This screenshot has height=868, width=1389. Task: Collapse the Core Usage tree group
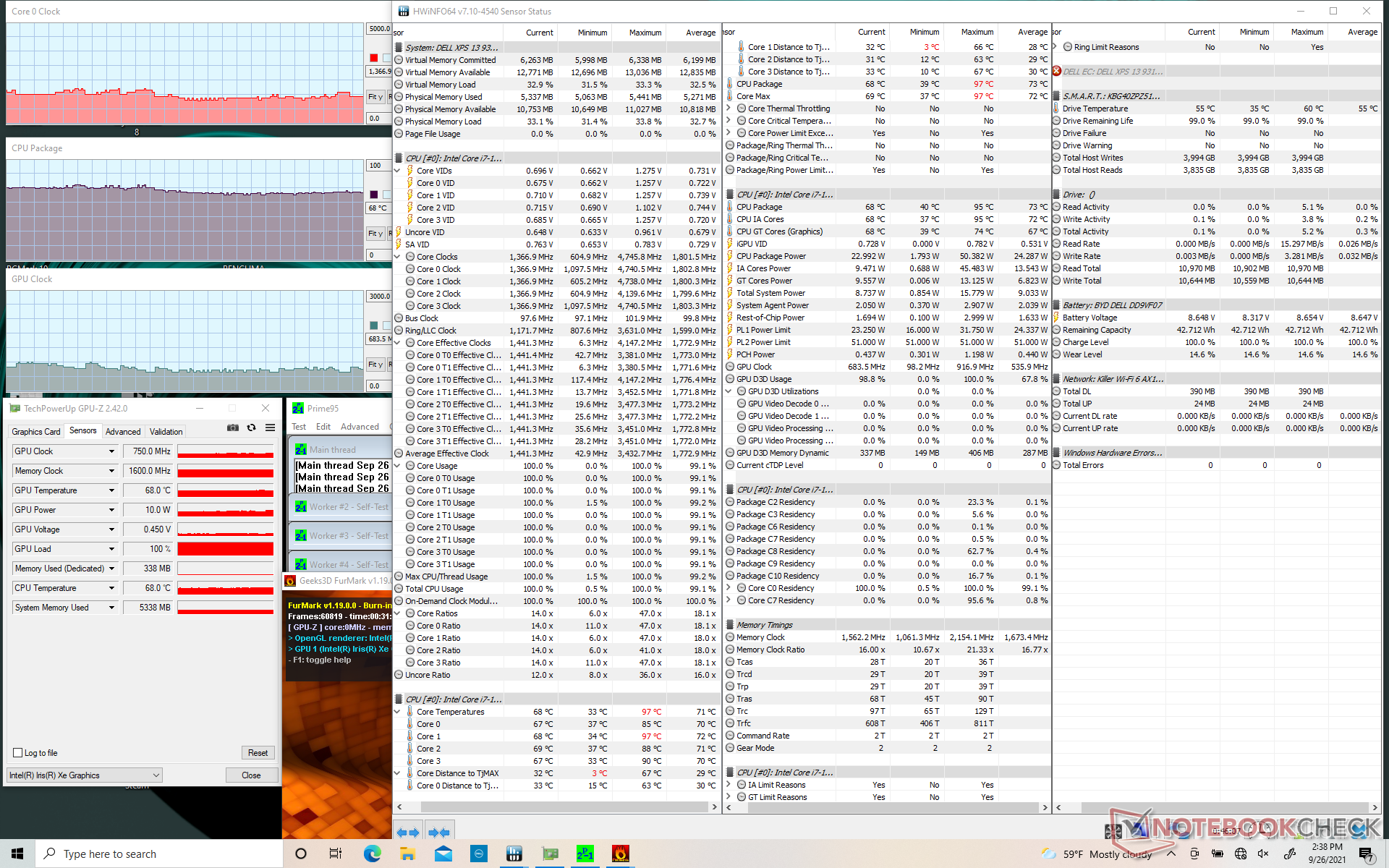tap(397, 466)
